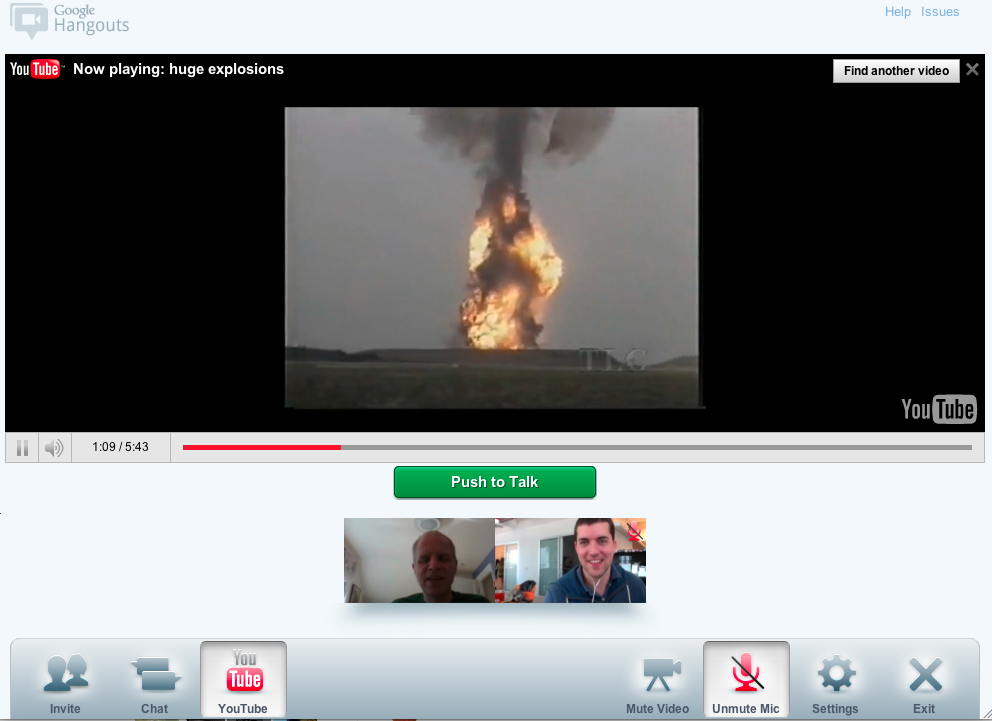Viewport: 992px width, 721px height.
Task: Click the Google Hangouts logo
Action: (70, 20)
